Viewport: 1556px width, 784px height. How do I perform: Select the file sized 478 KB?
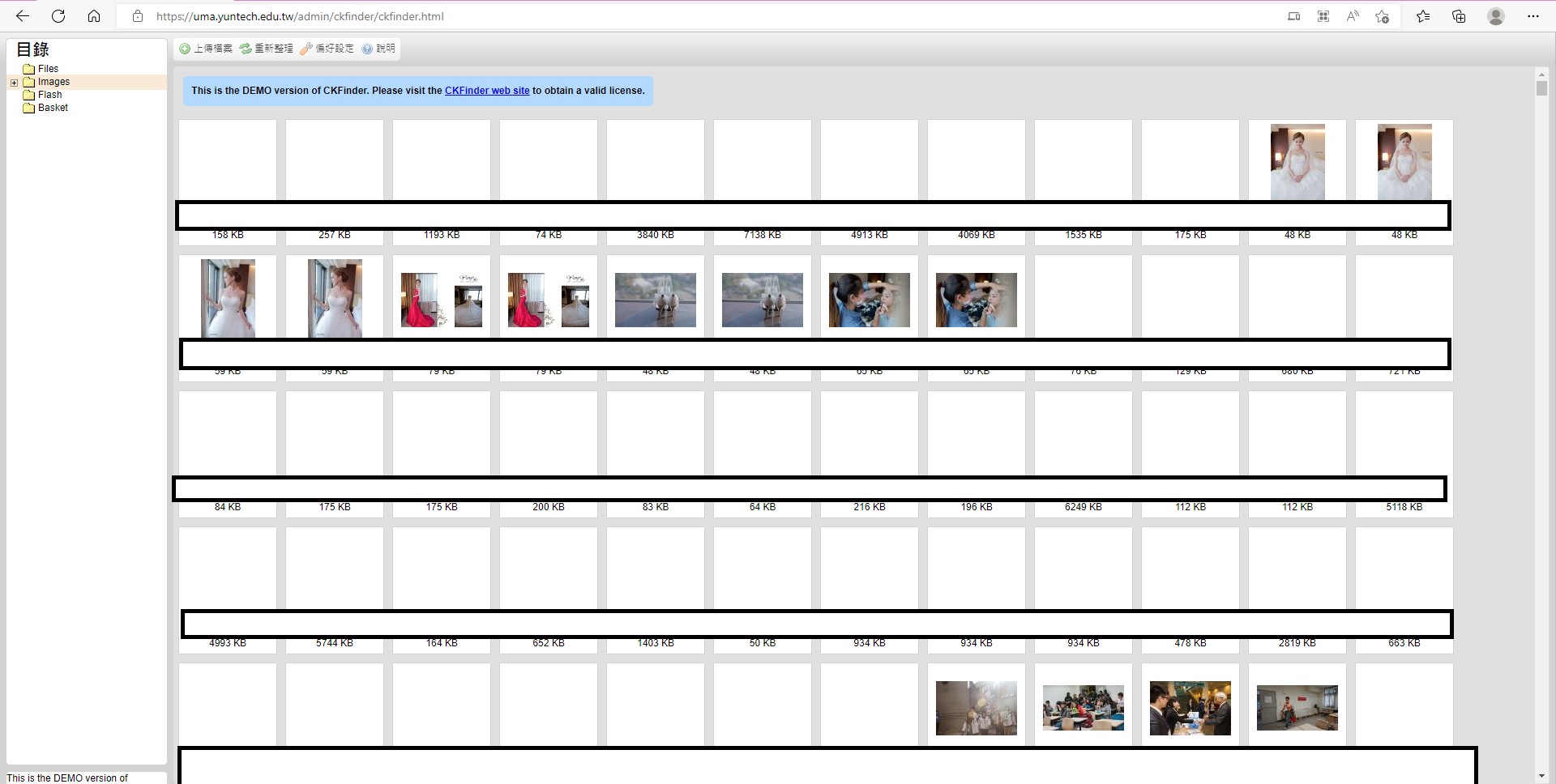click(x=1191, y=590)
